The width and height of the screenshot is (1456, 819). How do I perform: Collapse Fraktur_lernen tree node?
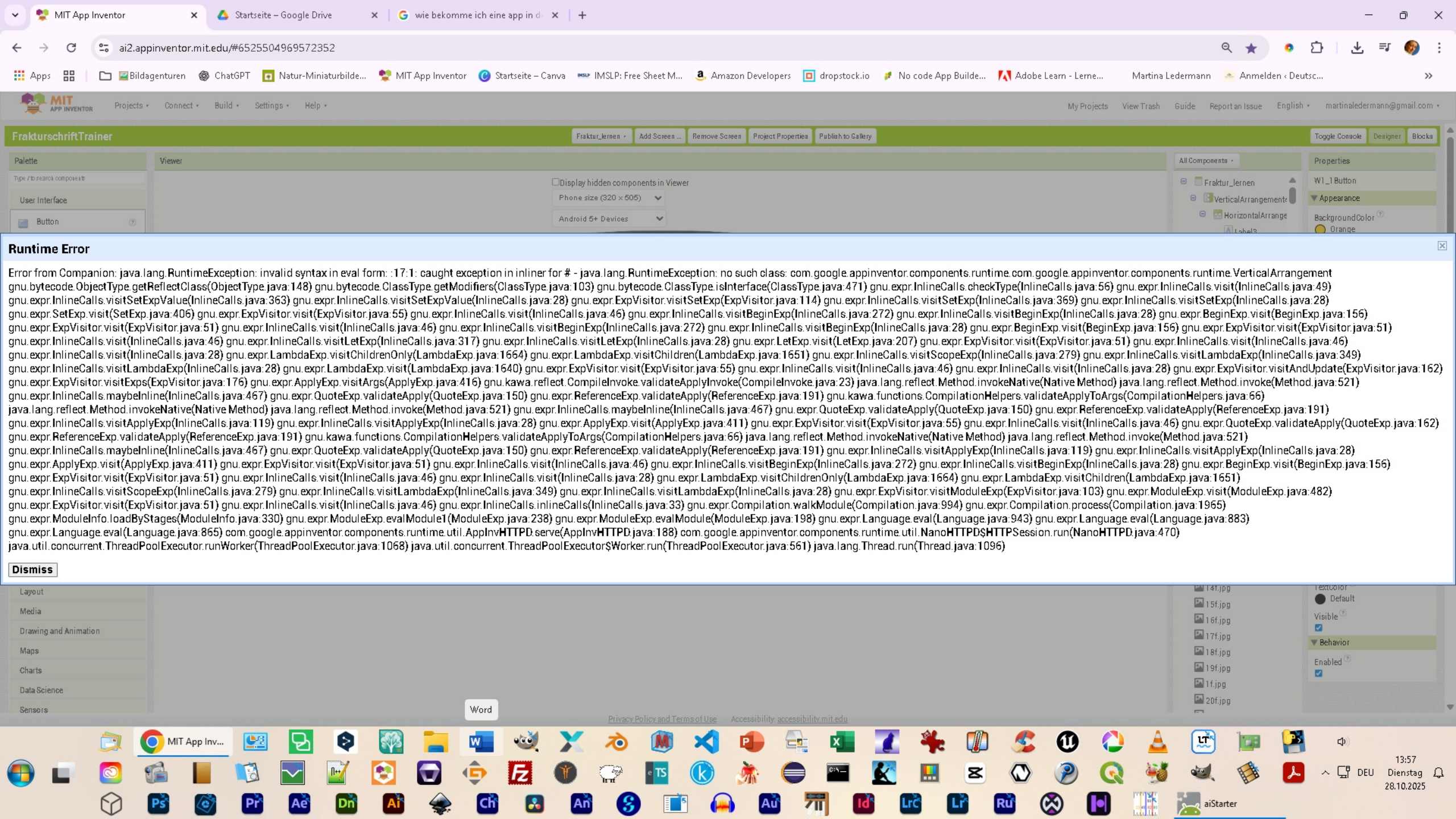pos(1184,181)
